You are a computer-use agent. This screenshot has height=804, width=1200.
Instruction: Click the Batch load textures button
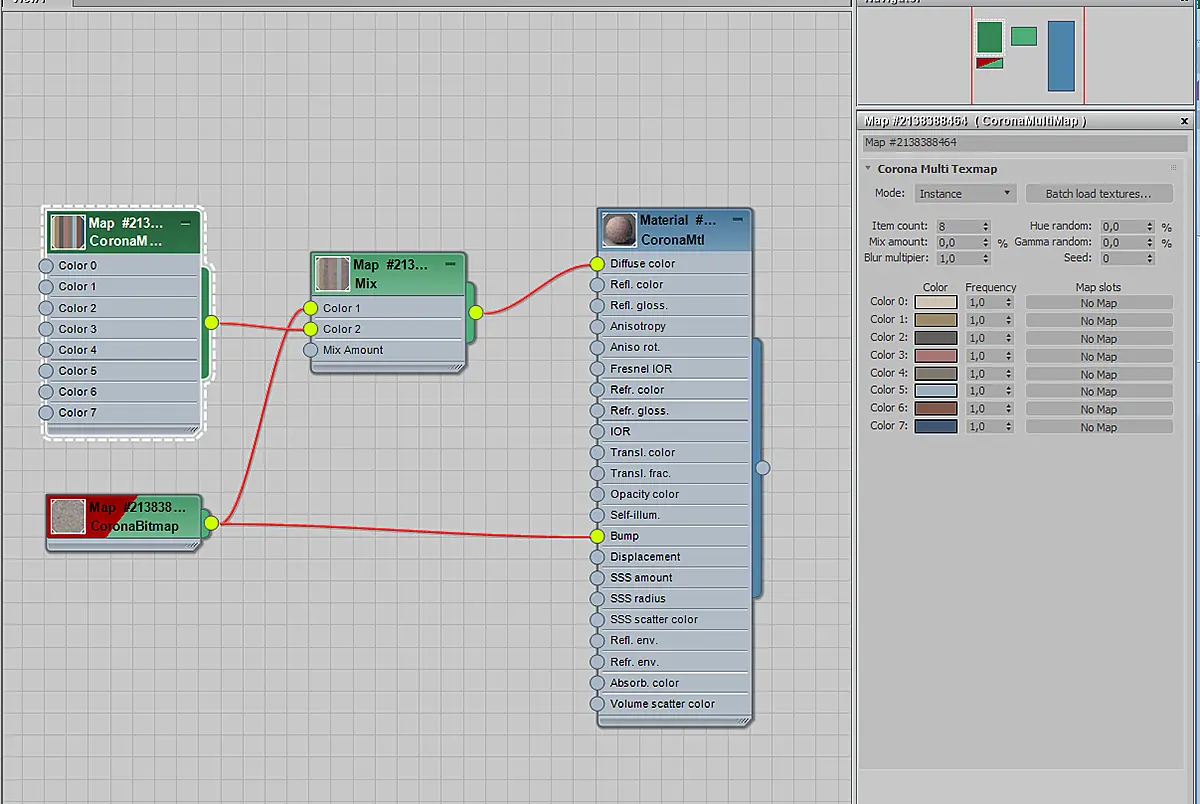pyautogui.click(x=1098, y=194)
